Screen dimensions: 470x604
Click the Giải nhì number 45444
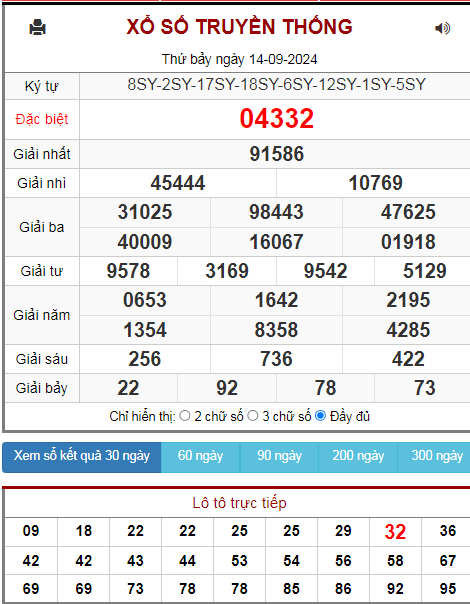click(178, 183)
